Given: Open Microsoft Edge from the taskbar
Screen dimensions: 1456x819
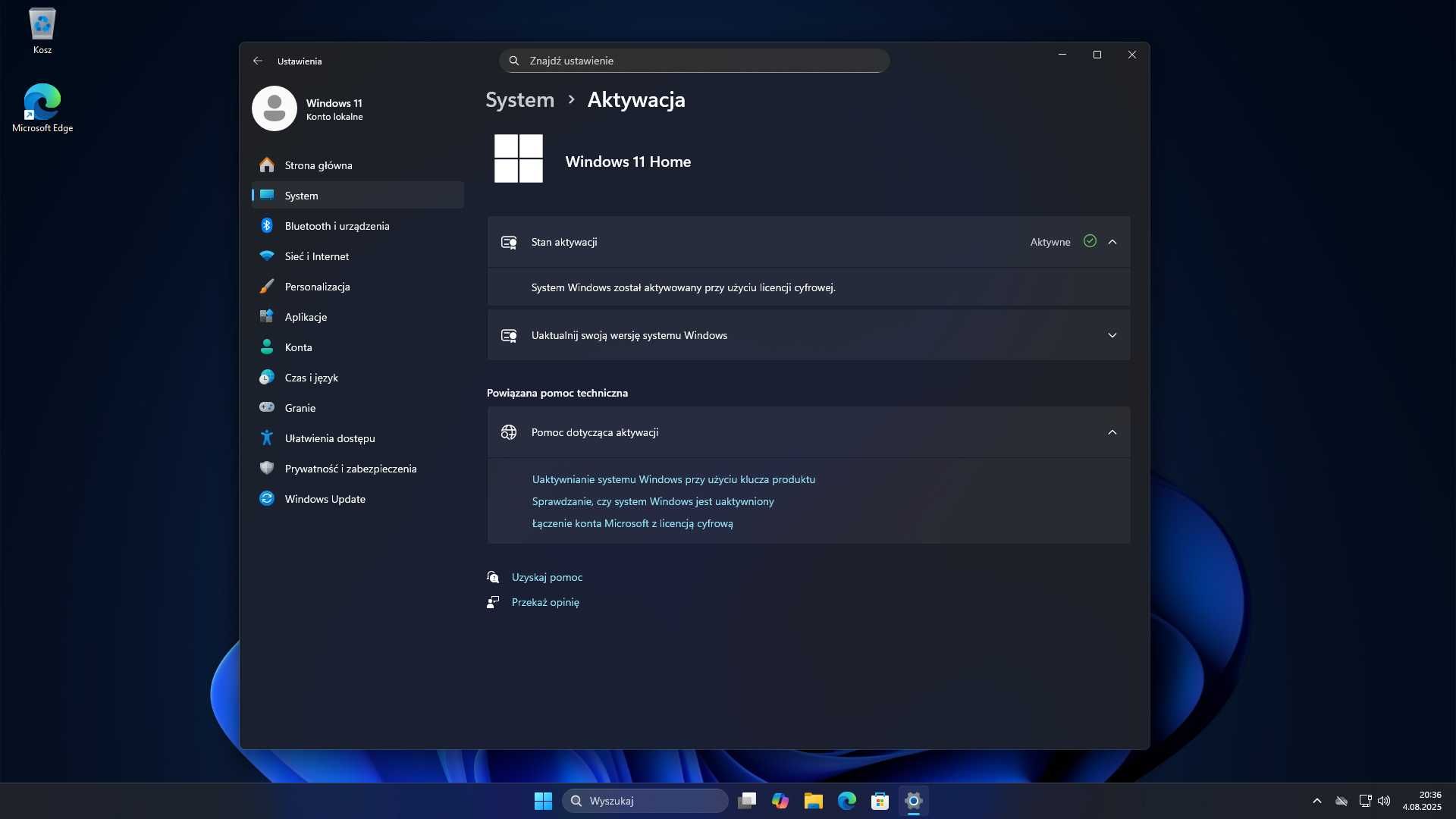Looking at the screenshot, I should tap(847, 801).
